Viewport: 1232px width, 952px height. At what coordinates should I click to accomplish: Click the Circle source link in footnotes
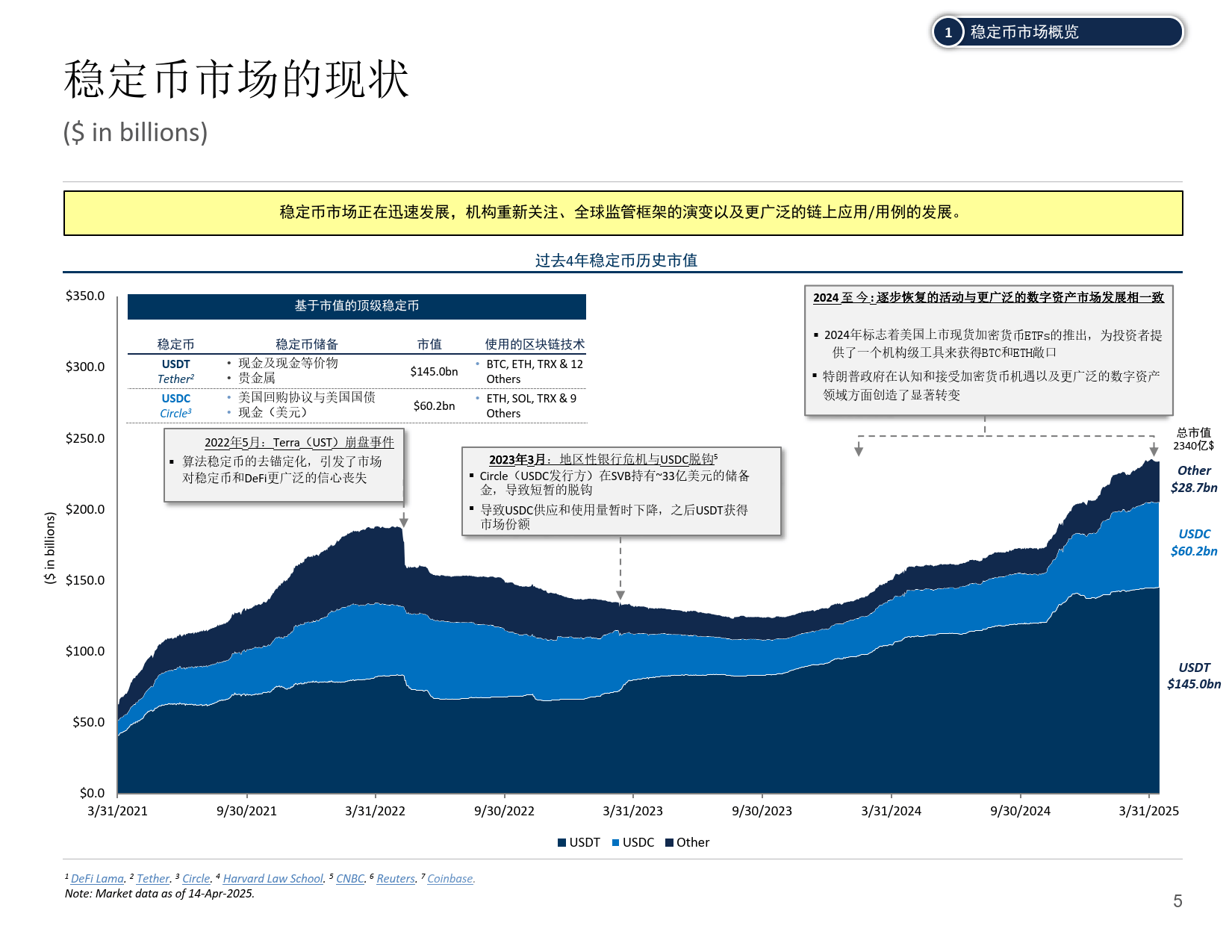(x=196, y=879)
